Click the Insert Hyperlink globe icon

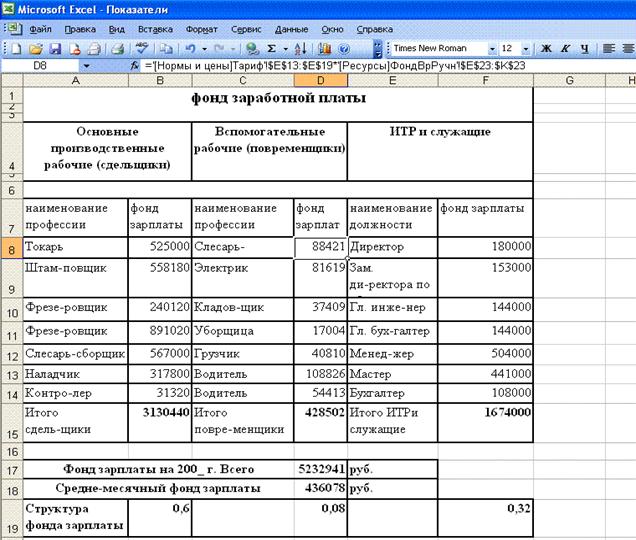point(252,49)
